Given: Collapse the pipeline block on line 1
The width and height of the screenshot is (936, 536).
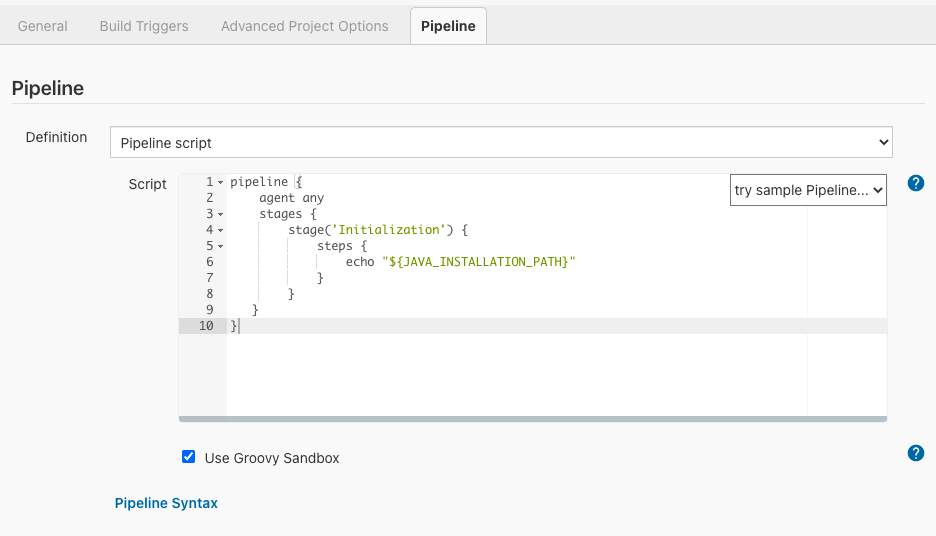Looking at the screenshot, I should [x=220, y=182].
